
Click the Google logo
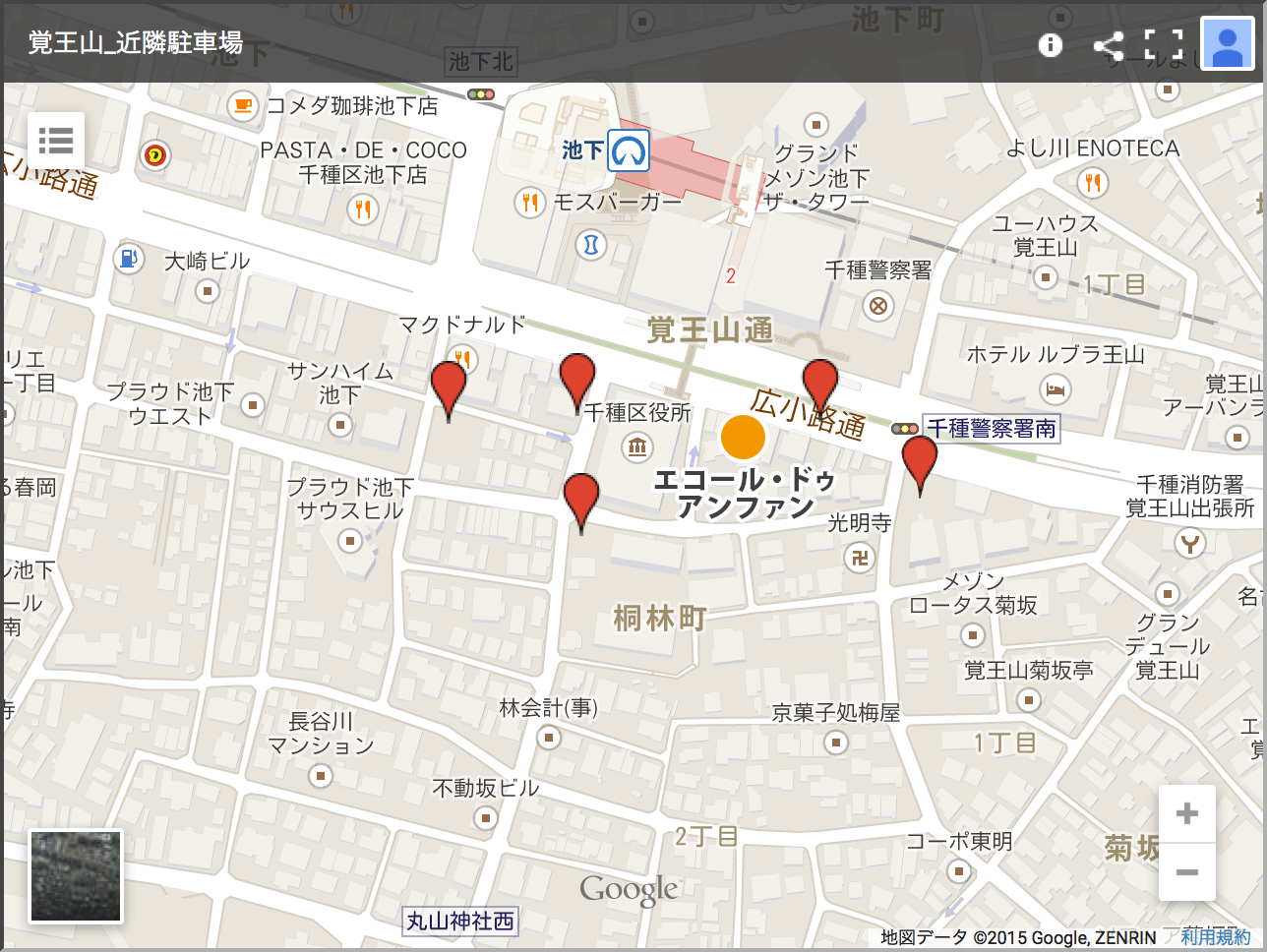pyautogui.click(x=629, y=891)
